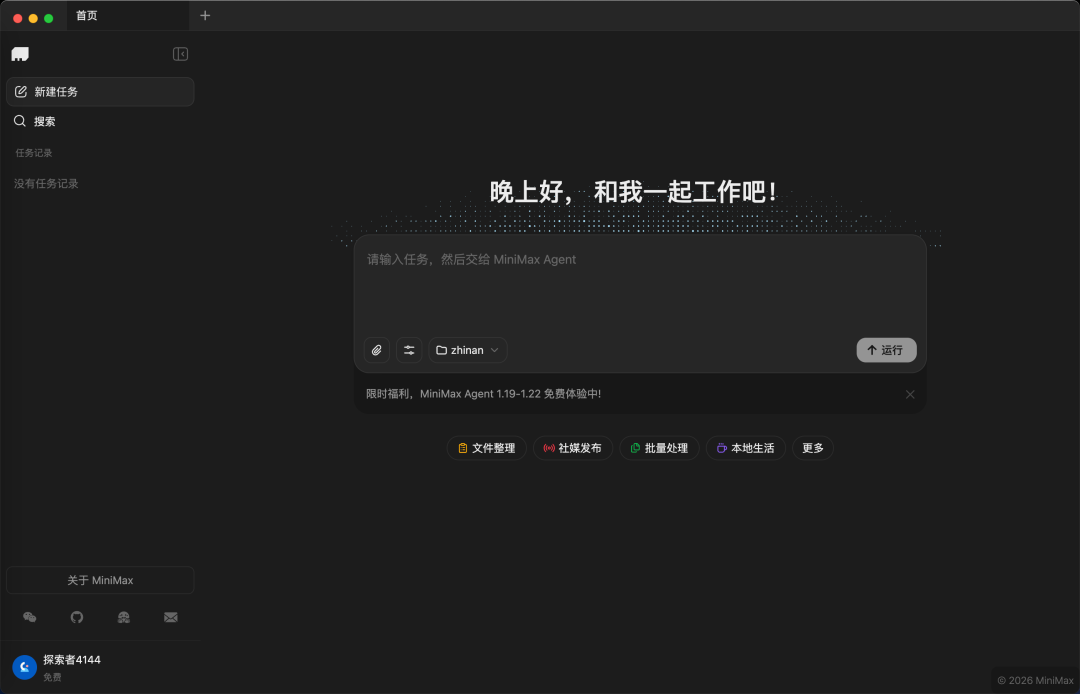Screen dimensions: 1080x694
Task: Open the model settings sliders icon
Action: click(x=409, y=350)
